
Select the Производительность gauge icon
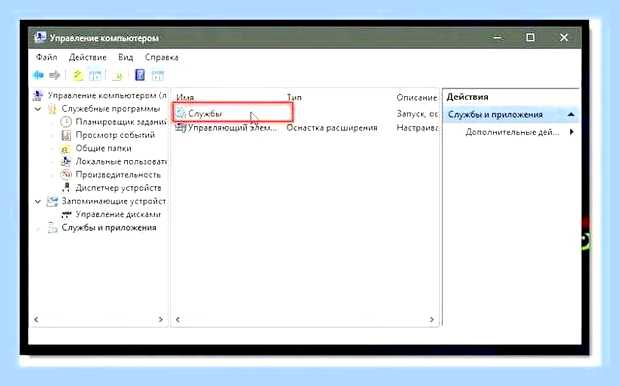point(66,174)
